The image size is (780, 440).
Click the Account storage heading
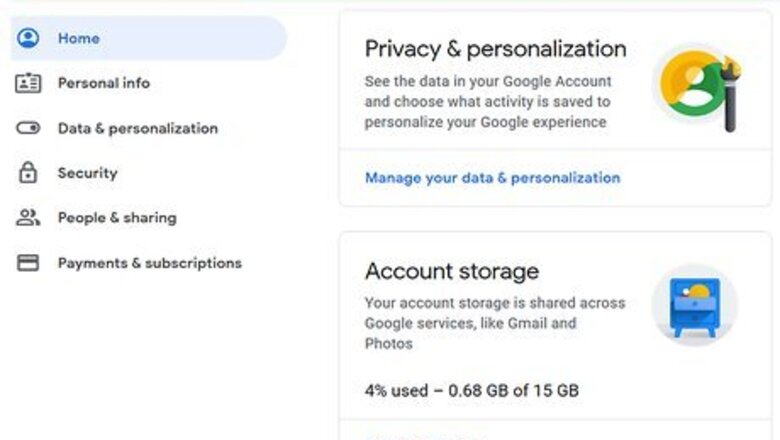(x=451, y=271)
